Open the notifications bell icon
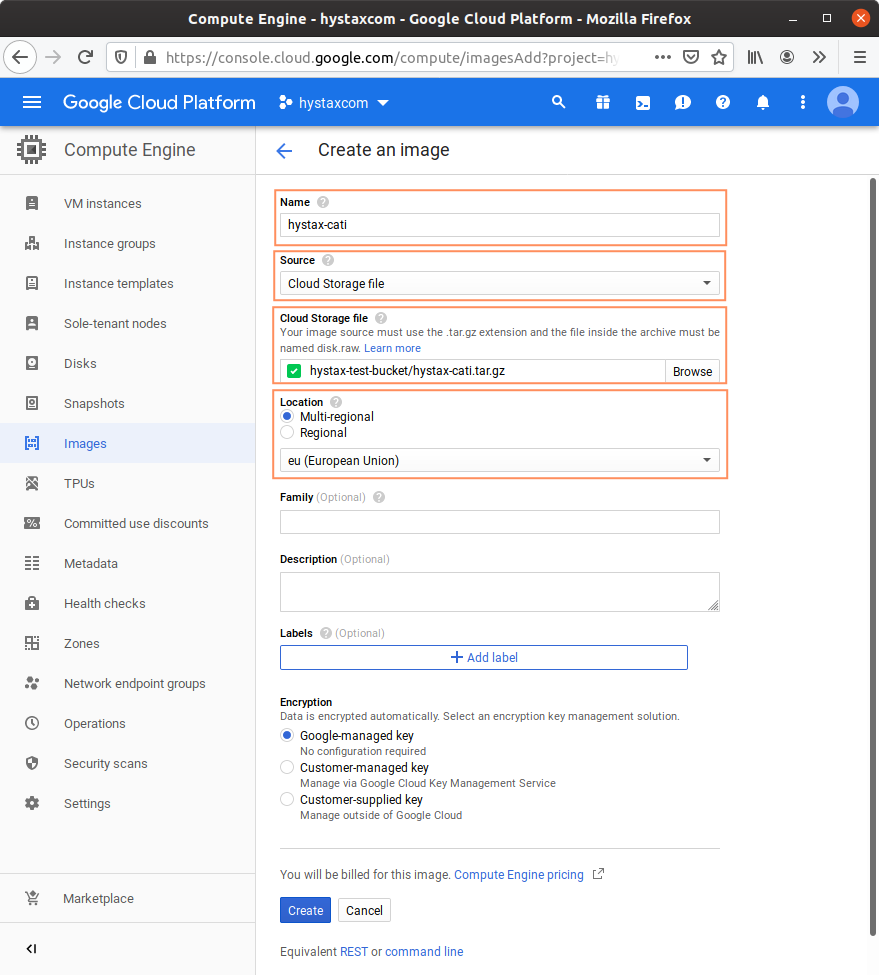Viewport: 879px width, 975px height. pyautogui.click(x=763, y=102)
